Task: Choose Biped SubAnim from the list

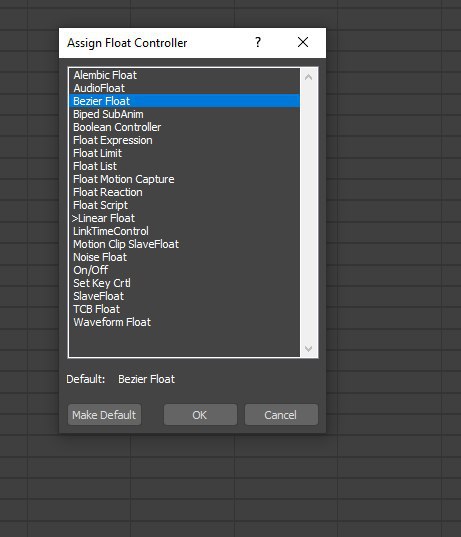Action: [x=184, y=114]
